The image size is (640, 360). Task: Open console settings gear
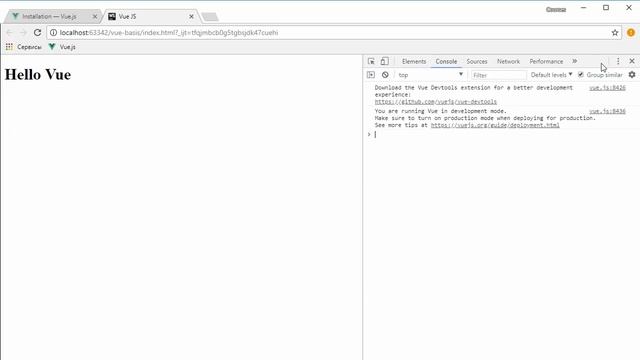click(x=632, y=75)
